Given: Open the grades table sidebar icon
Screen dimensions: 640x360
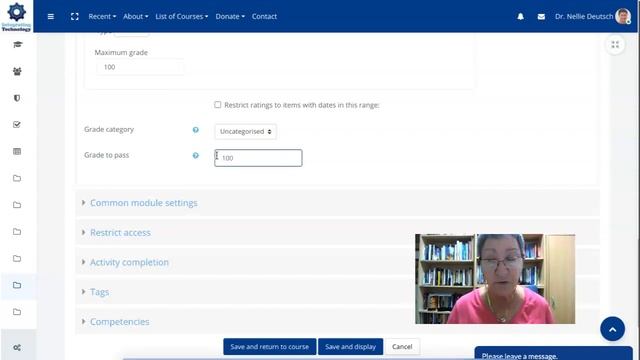Looking at the screenshot, I should (17, 151).
